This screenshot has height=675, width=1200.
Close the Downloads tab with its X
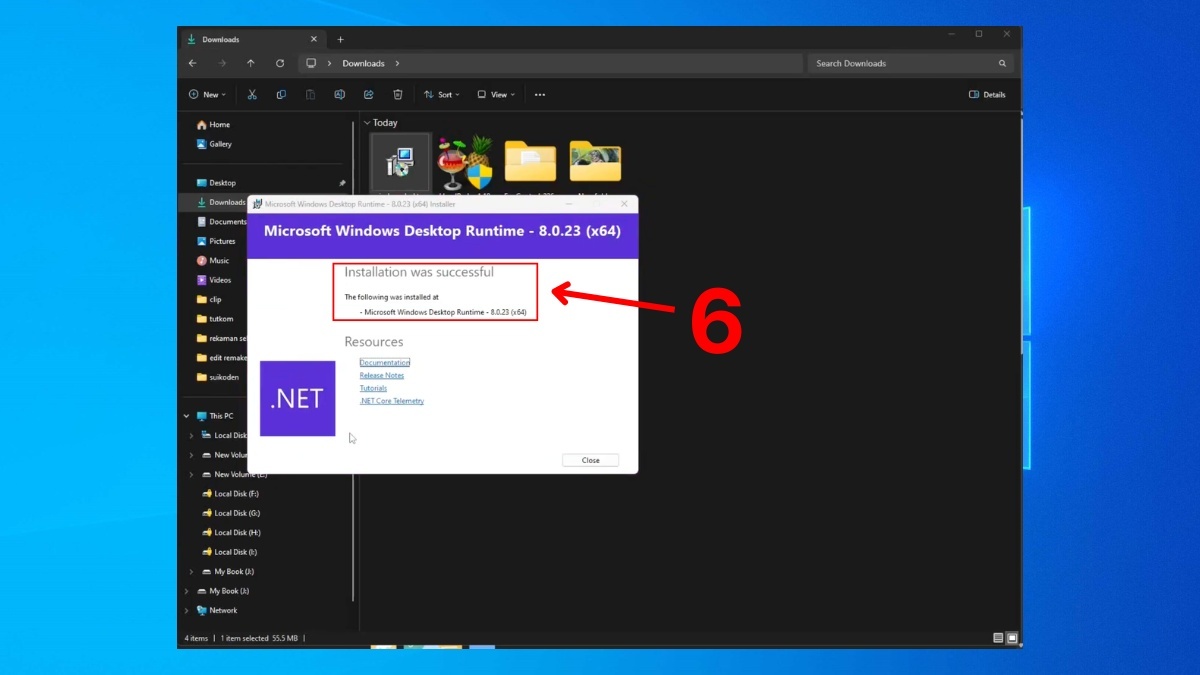click(x=313, y=39)
